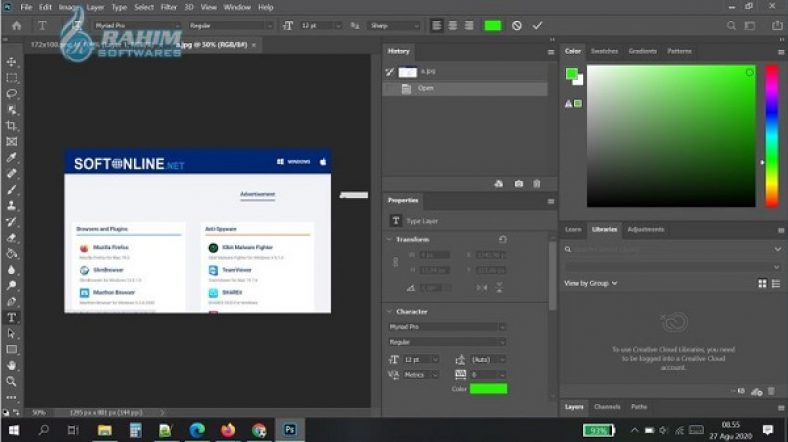
Task: Select the Brush tool
Action: [x=12, y=189]
